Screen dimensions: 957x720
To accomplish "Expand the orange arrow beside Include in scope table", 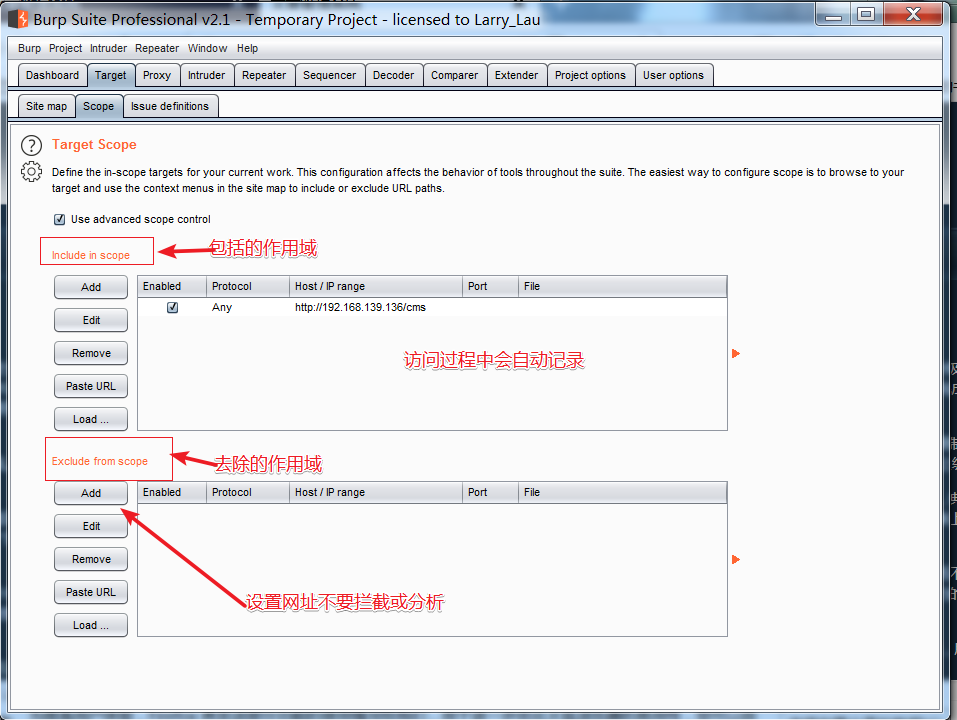I will click(735, 353).
